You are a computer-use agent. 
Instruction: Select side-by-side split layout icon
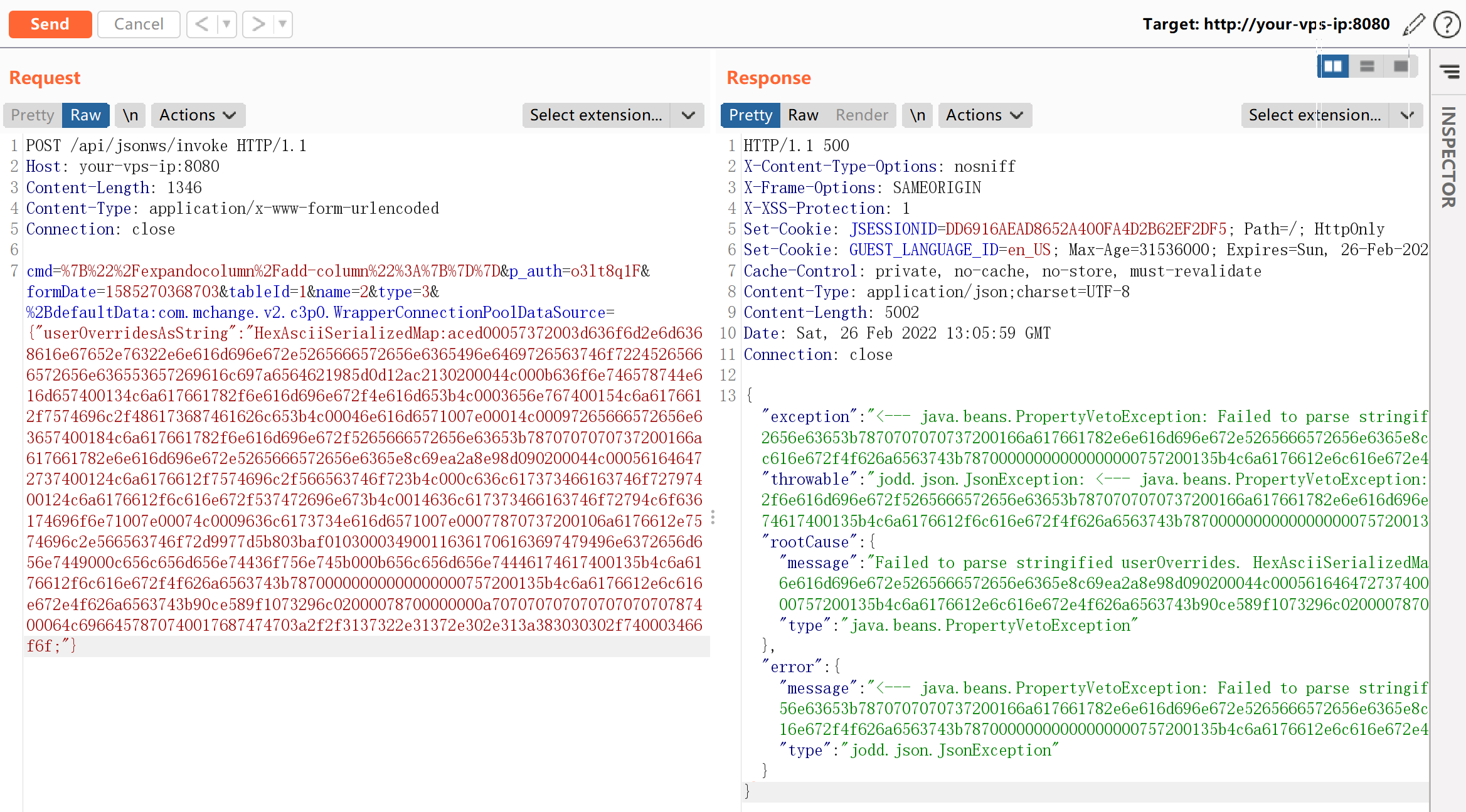pos(1333,66)
